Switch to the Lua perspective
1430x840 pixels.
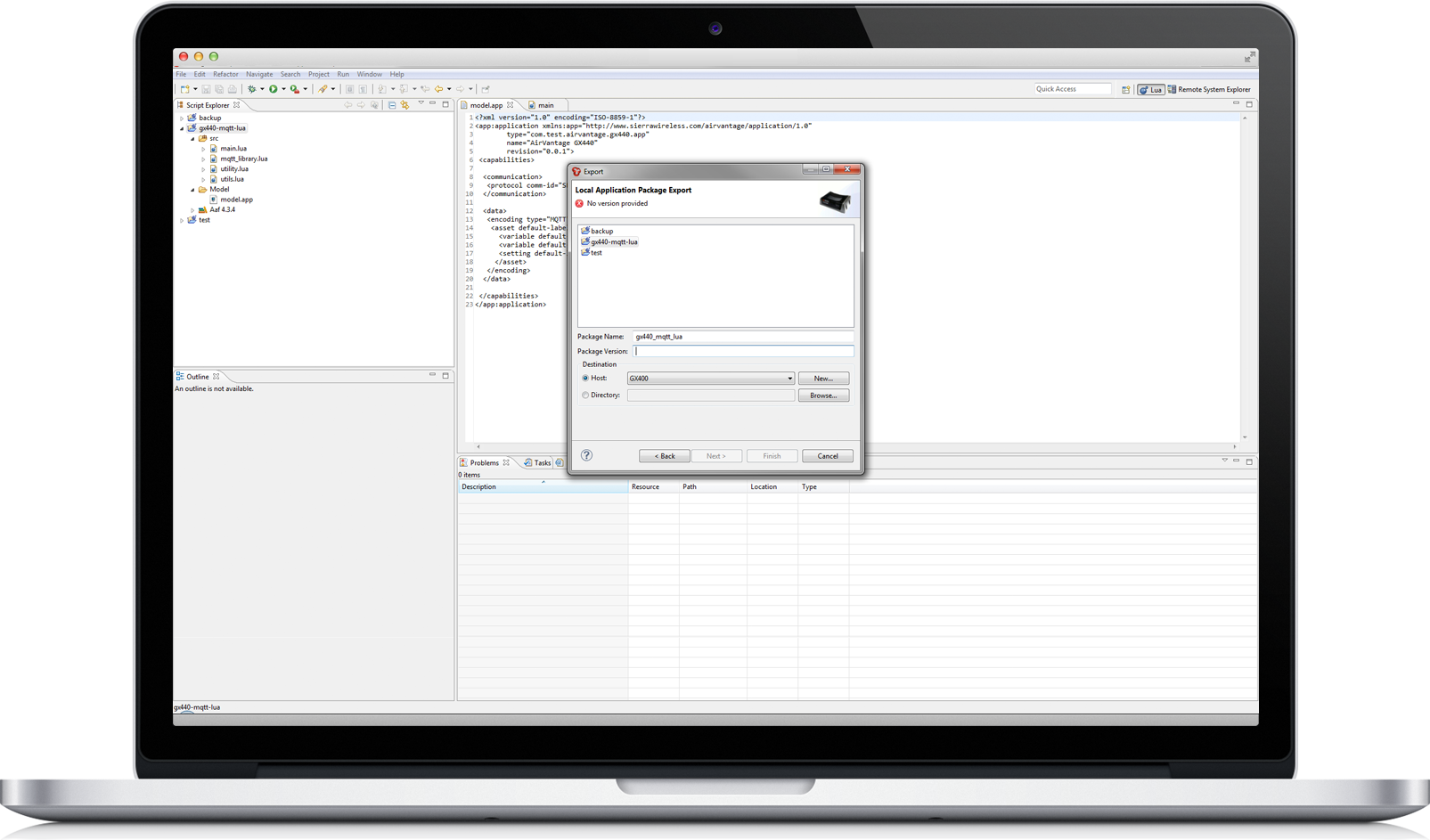coord(1150,89)
